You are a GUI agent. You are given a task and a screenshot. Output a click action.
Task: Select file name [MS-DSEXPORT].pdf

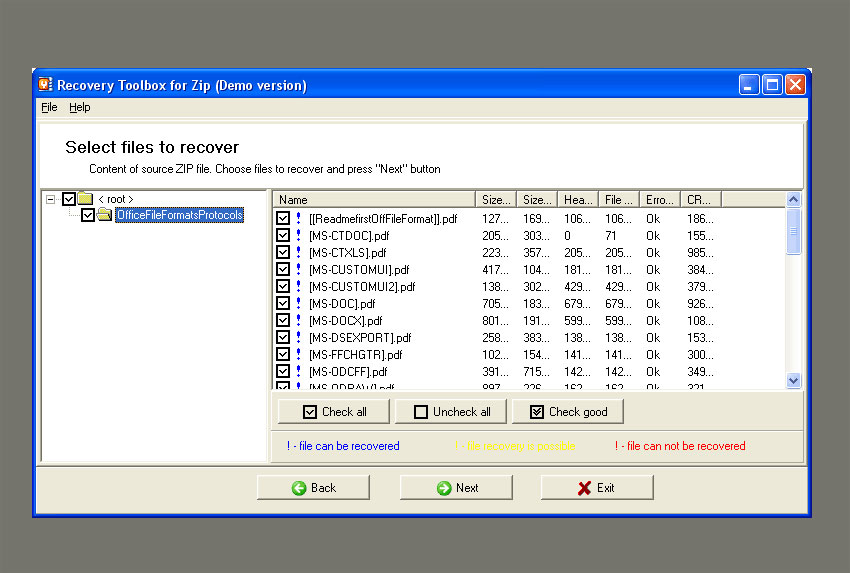pyautogui.click(x=360, y=338)
